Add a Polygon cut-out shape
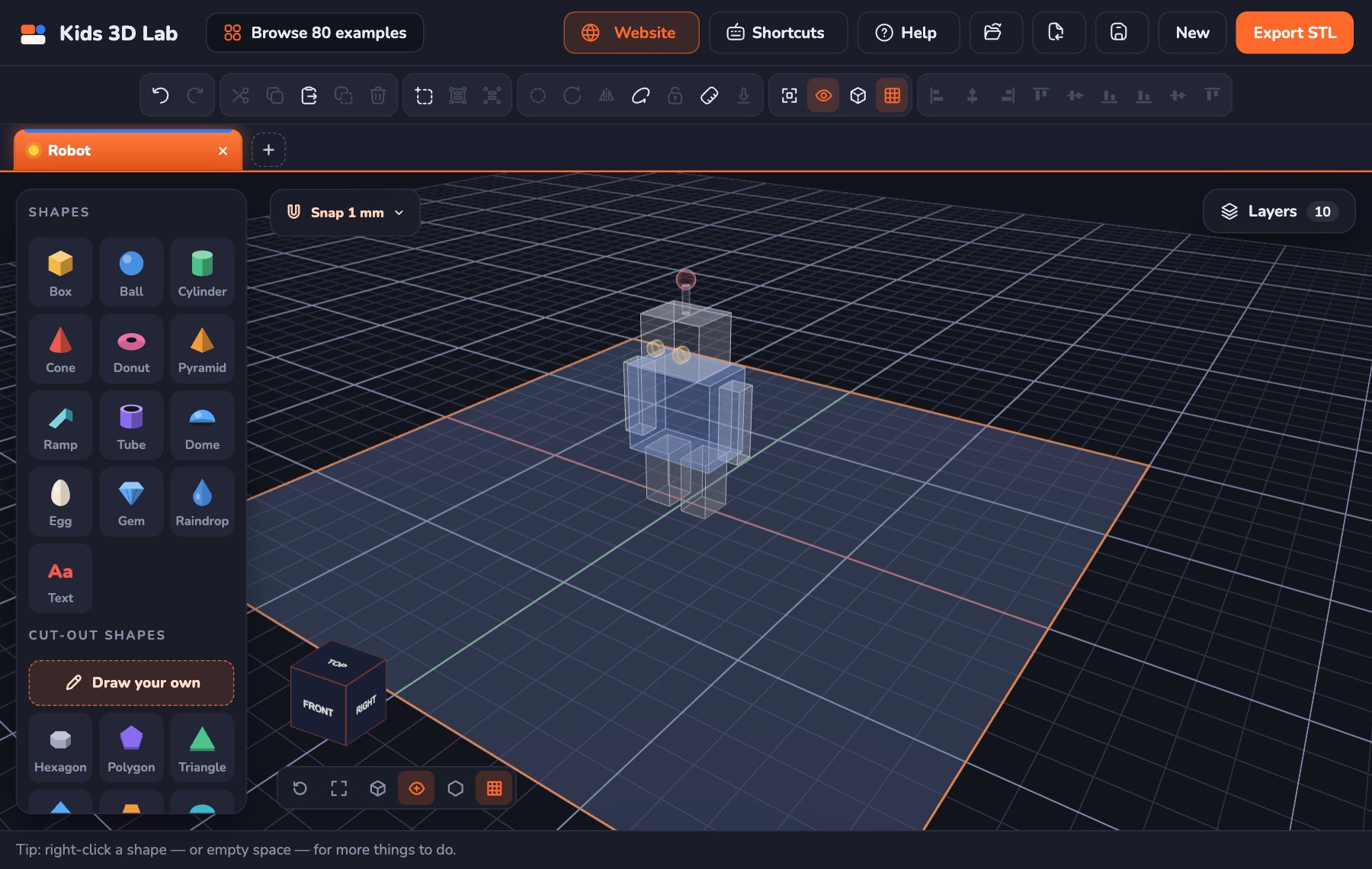The height and width of the screenshot is (869, 1372). pos(131,748)
